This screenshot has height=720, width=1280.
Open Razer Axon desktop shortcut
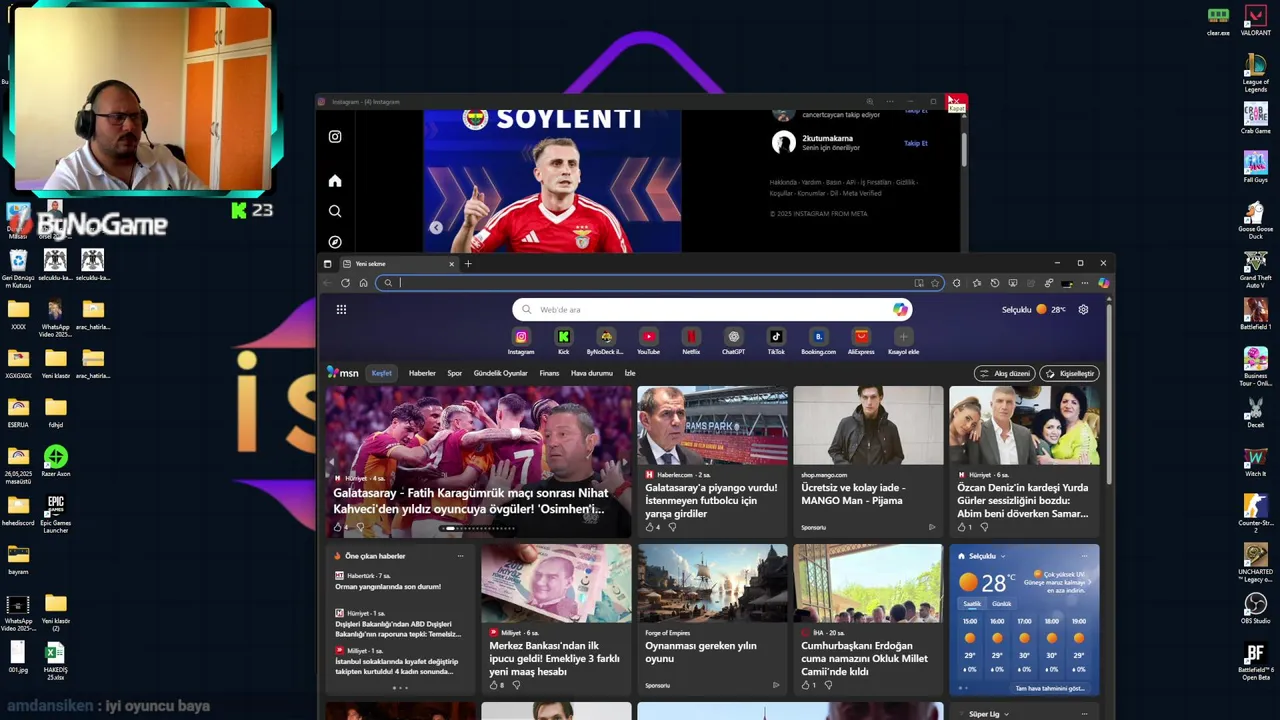[55, 461]
